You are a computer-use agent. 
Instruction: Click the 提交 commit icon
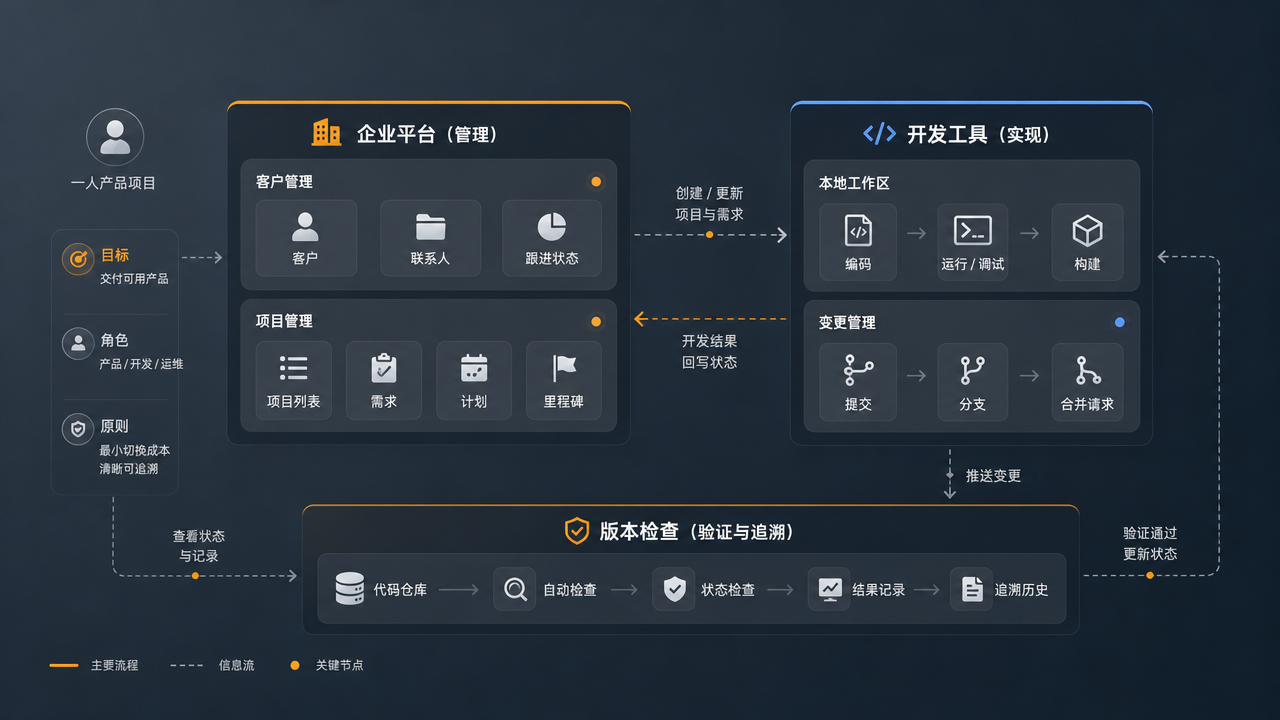pos(858,371)
